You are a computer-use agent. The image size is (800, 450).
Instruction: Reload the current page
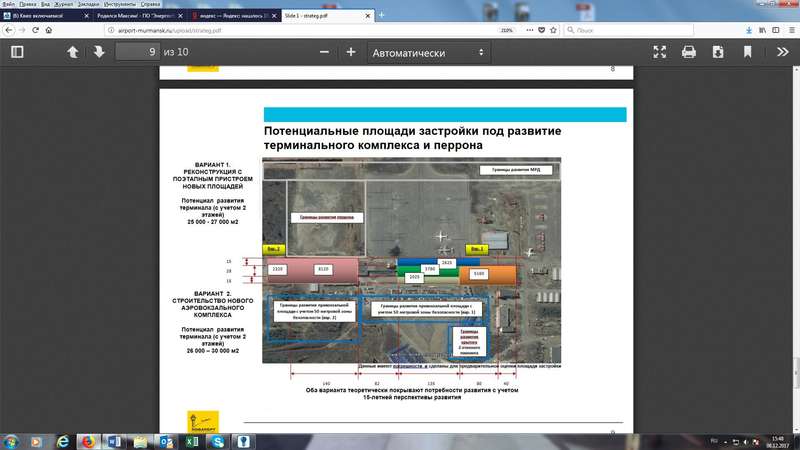tap(35, 30)
